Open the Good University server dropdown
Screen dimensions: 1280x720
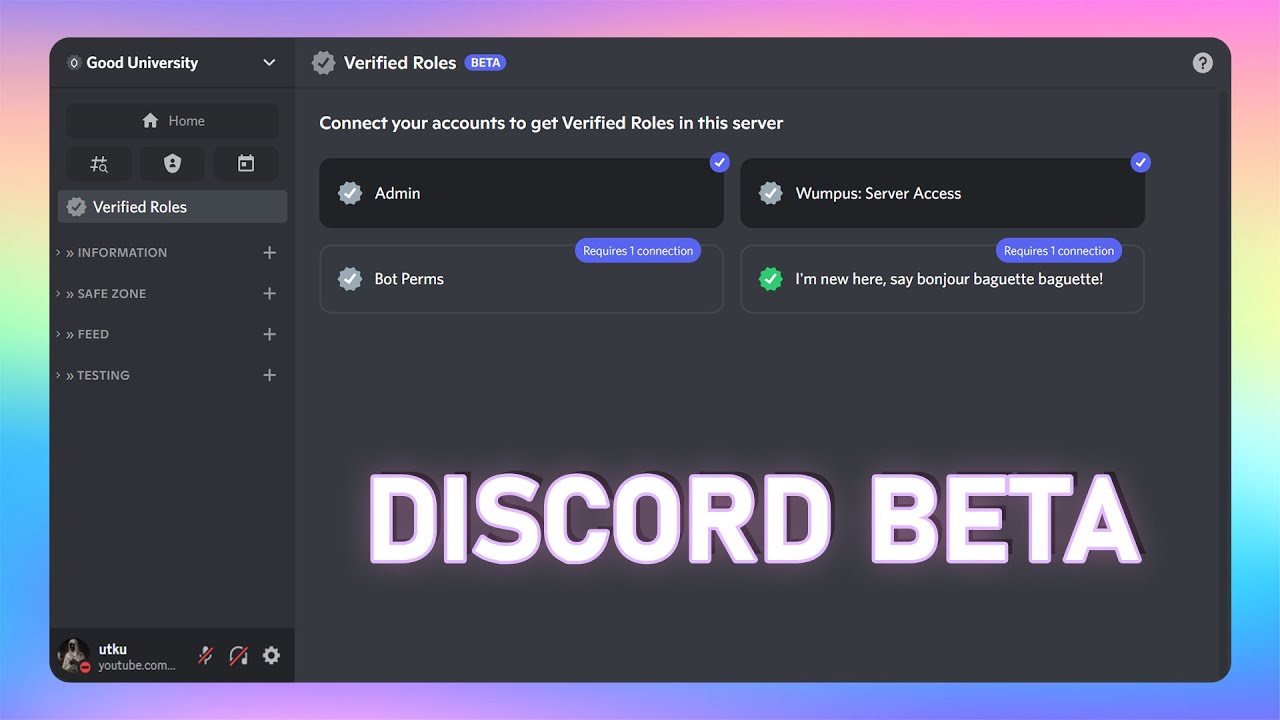click(x=269, y=63)
